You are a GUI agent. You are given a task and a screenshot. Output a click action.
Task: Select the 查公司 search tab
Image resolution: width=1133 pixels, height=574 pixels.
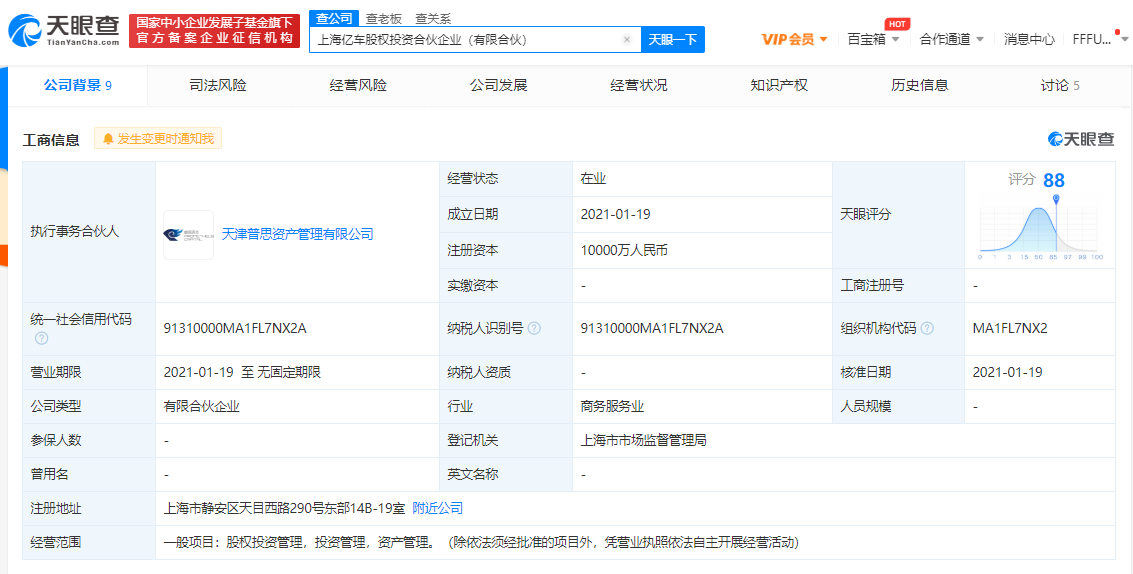coord(334,19)
